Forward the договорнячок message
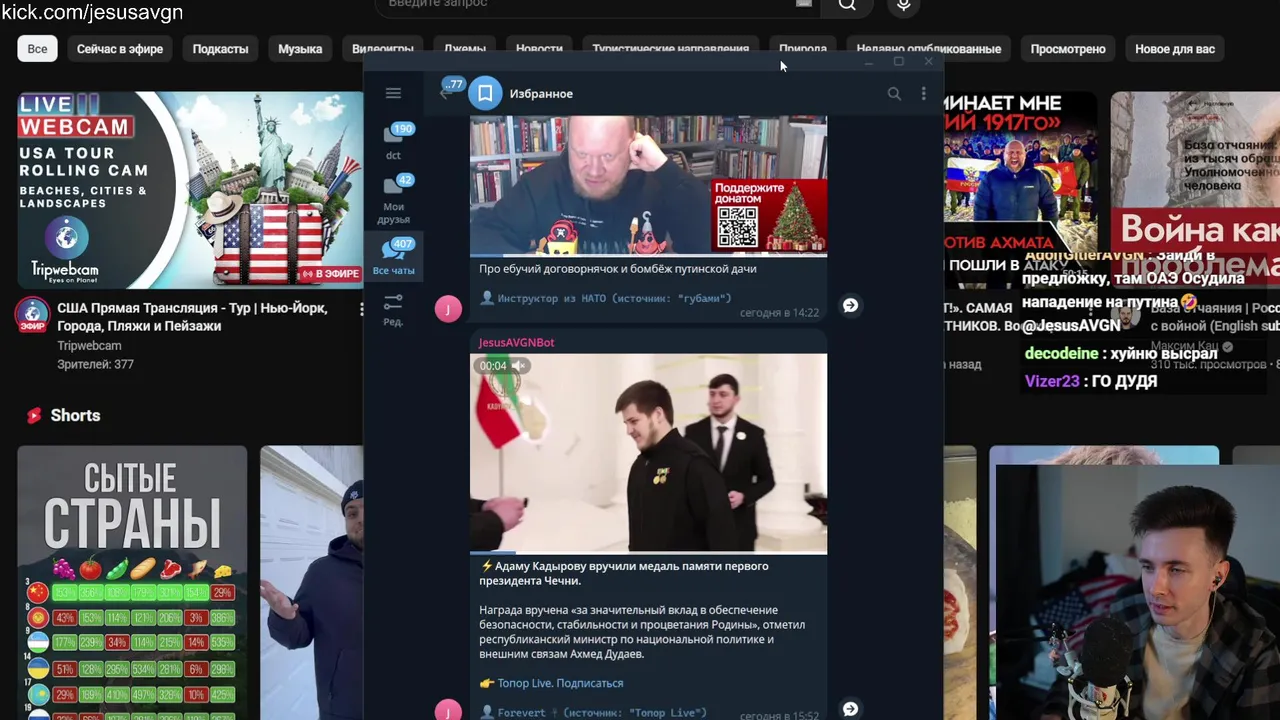This screenshot has height=720, width=1280. (x=850, y=305)
